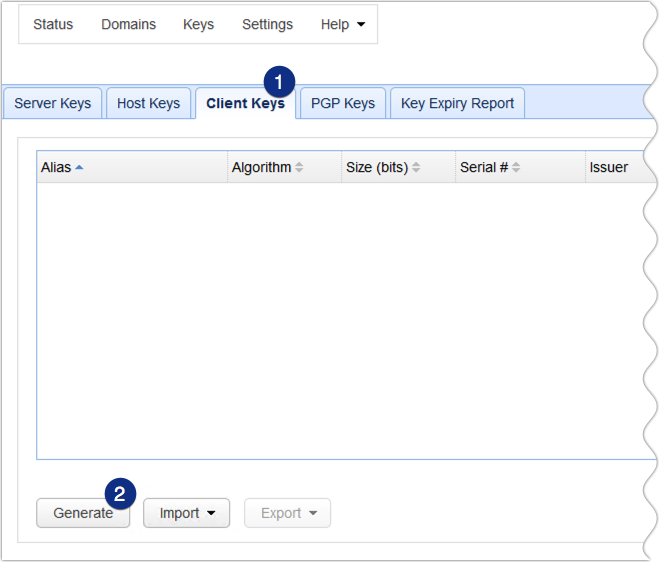This screenshot has height=562, width=659.
Task: Open the PGP Keys tab
Action: coord(343,103)
